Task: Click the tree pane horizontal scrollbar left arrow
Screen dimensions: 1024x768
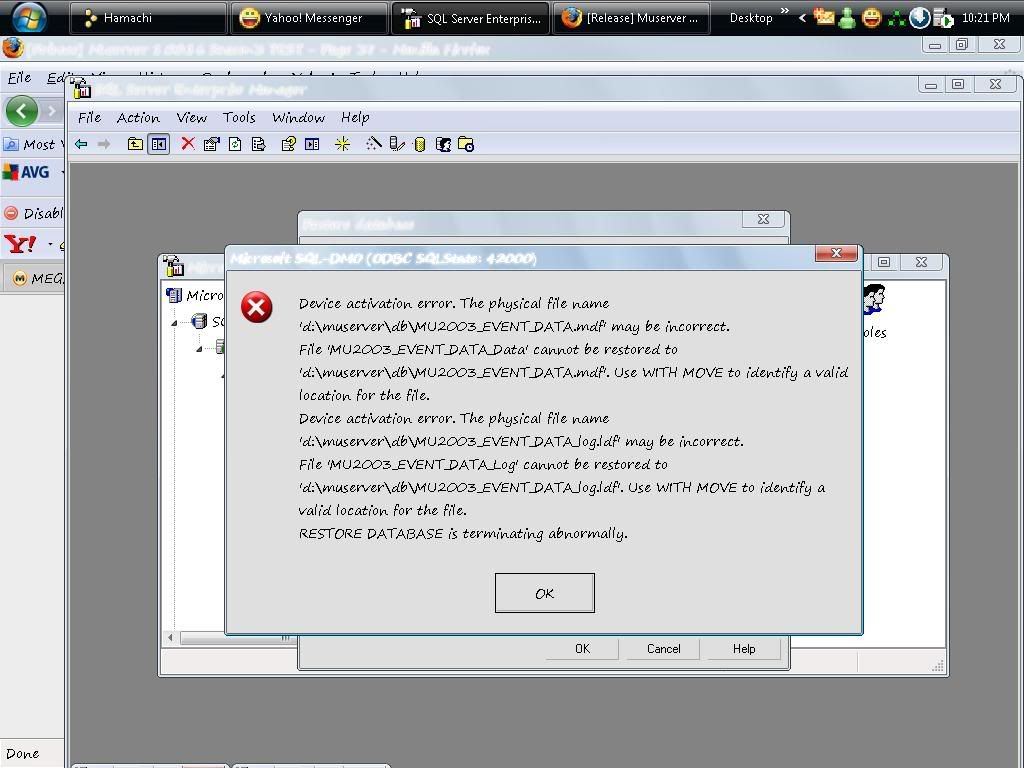Action: point(170,637)
